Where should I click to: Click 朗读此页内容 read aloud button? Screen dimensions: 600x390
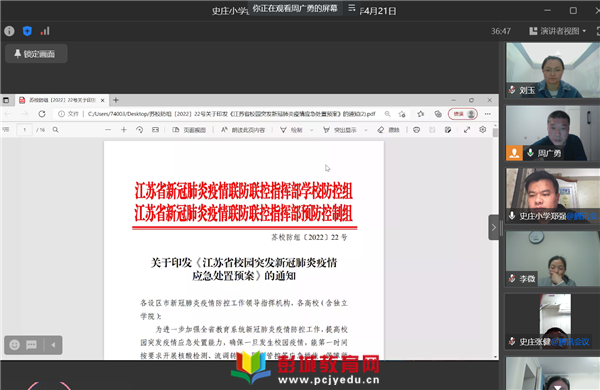point(243,130)
